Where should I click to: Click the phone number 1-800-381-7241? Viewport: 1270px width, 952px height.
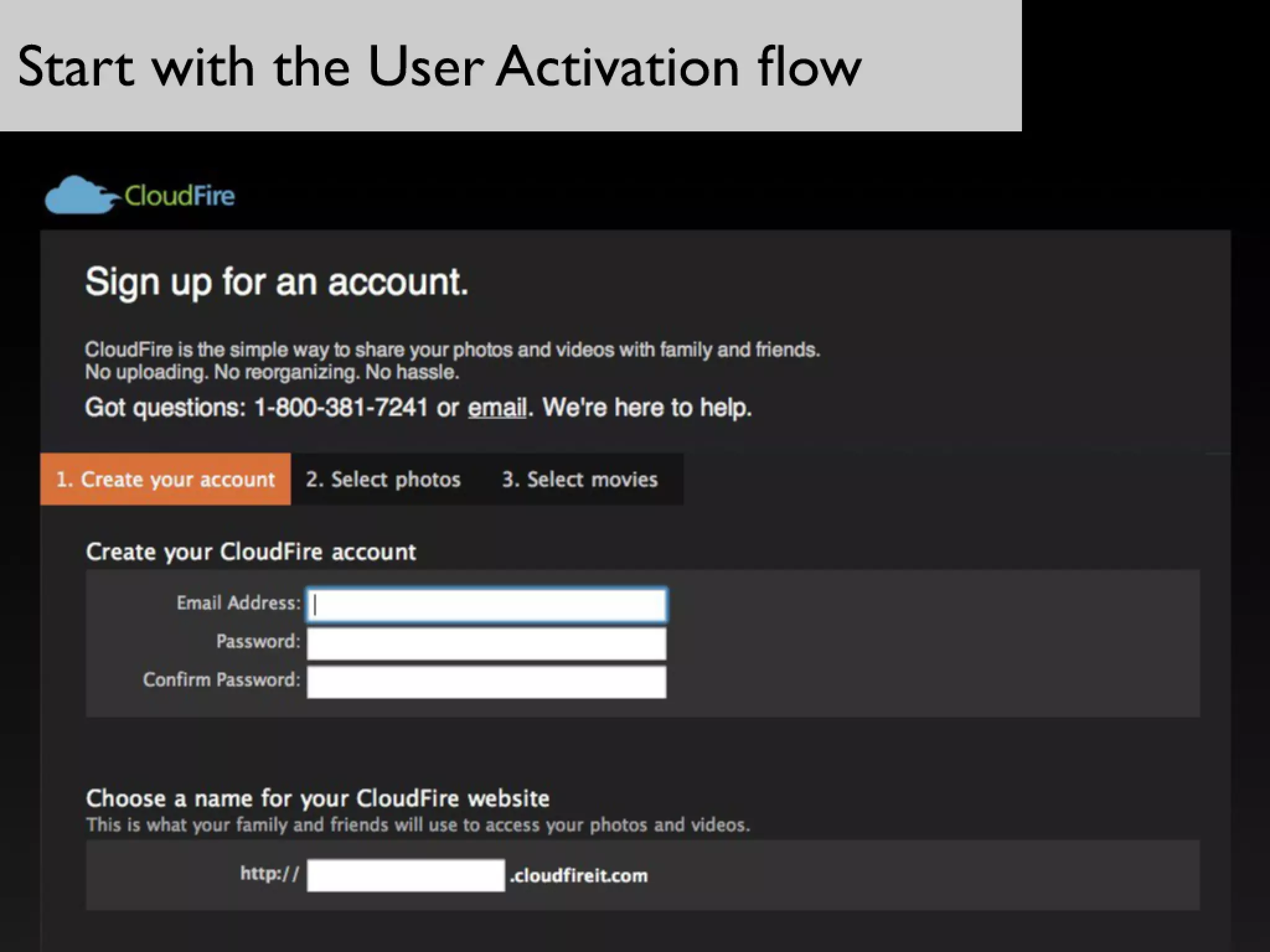pyautogui.click(x=341, y=408)
